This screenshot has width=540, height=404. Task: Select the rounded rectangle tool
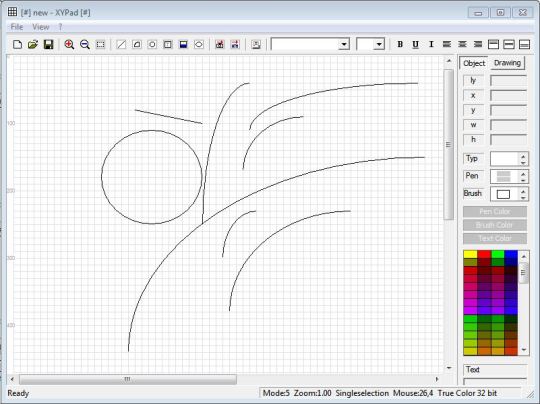point(152,44)
